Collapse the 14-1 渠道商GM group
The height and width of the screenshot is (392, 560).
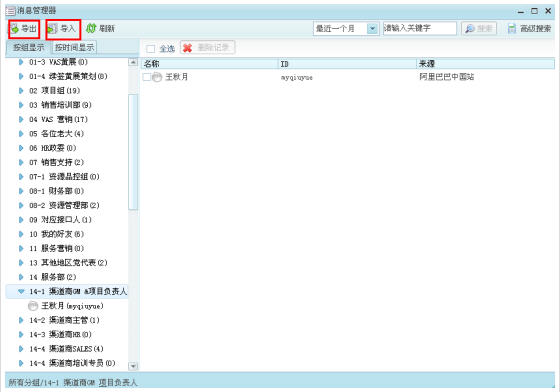[21, 291]
